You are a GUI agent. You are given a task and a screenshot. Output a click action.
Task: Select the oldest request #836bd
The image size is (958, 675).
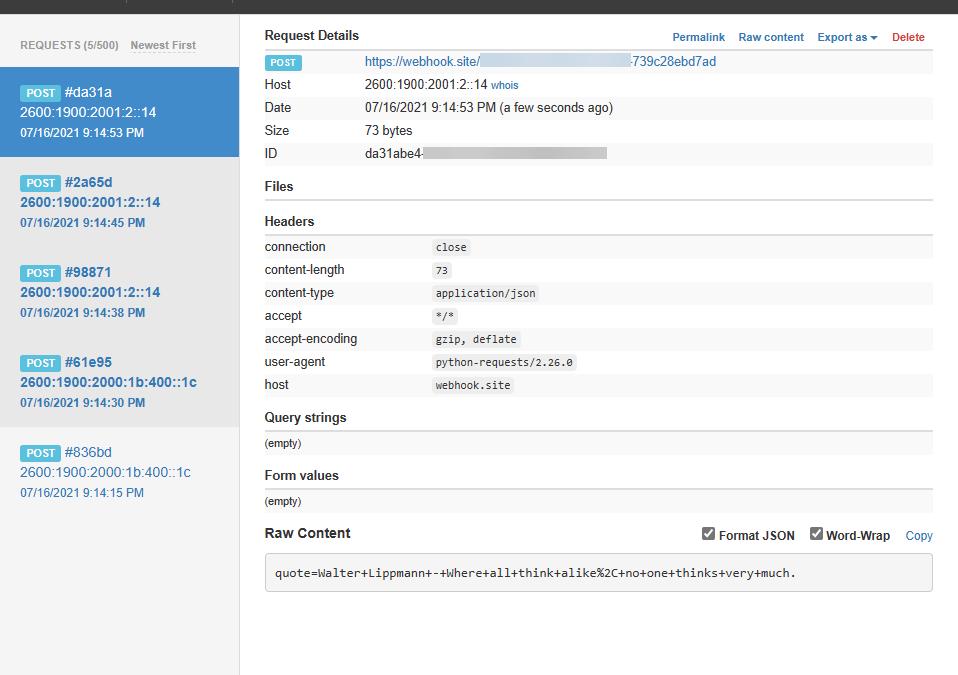pos(119,472)
